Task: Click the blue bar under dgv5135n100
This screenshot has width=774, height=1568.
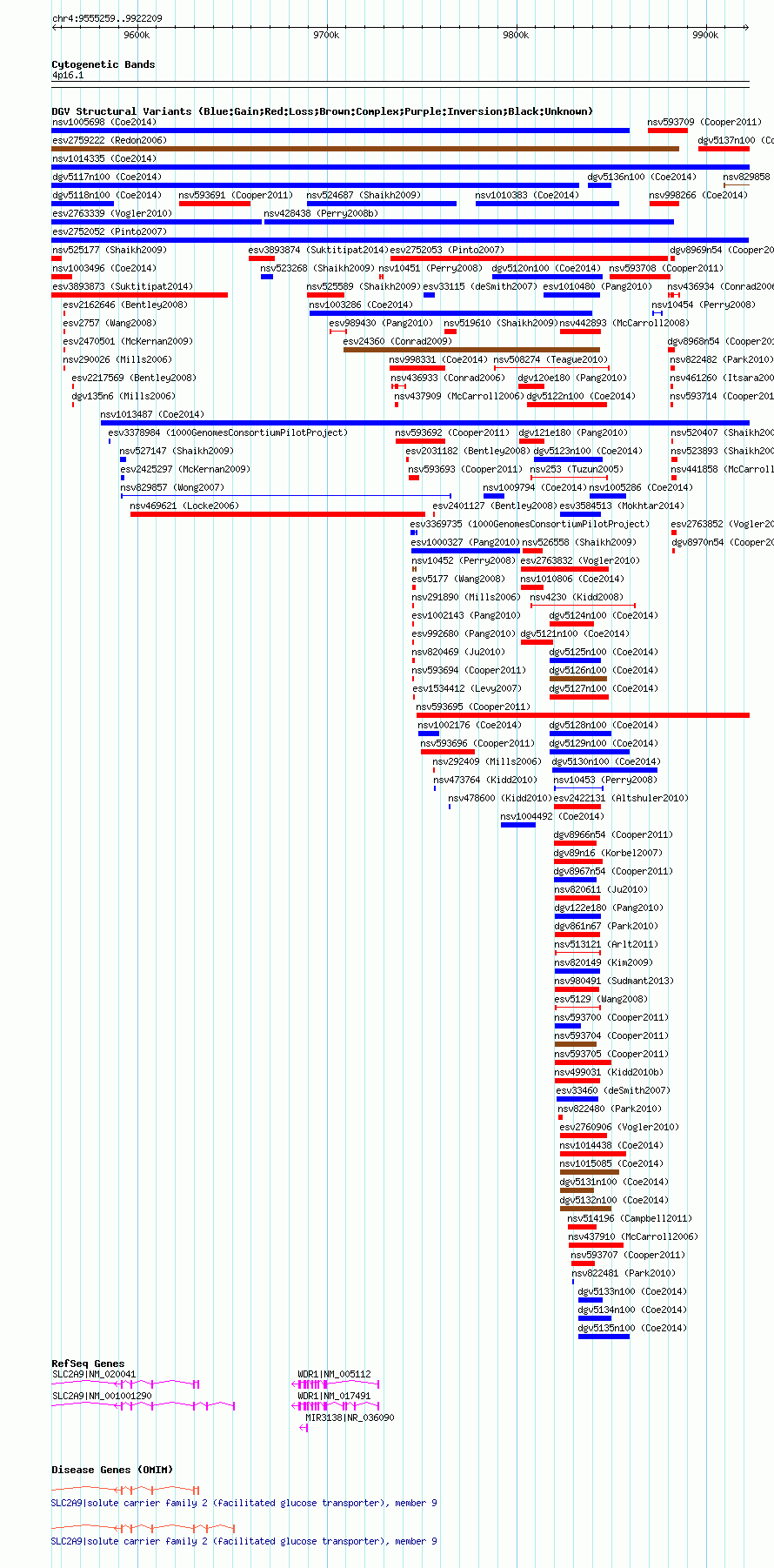Action: 604,1337
